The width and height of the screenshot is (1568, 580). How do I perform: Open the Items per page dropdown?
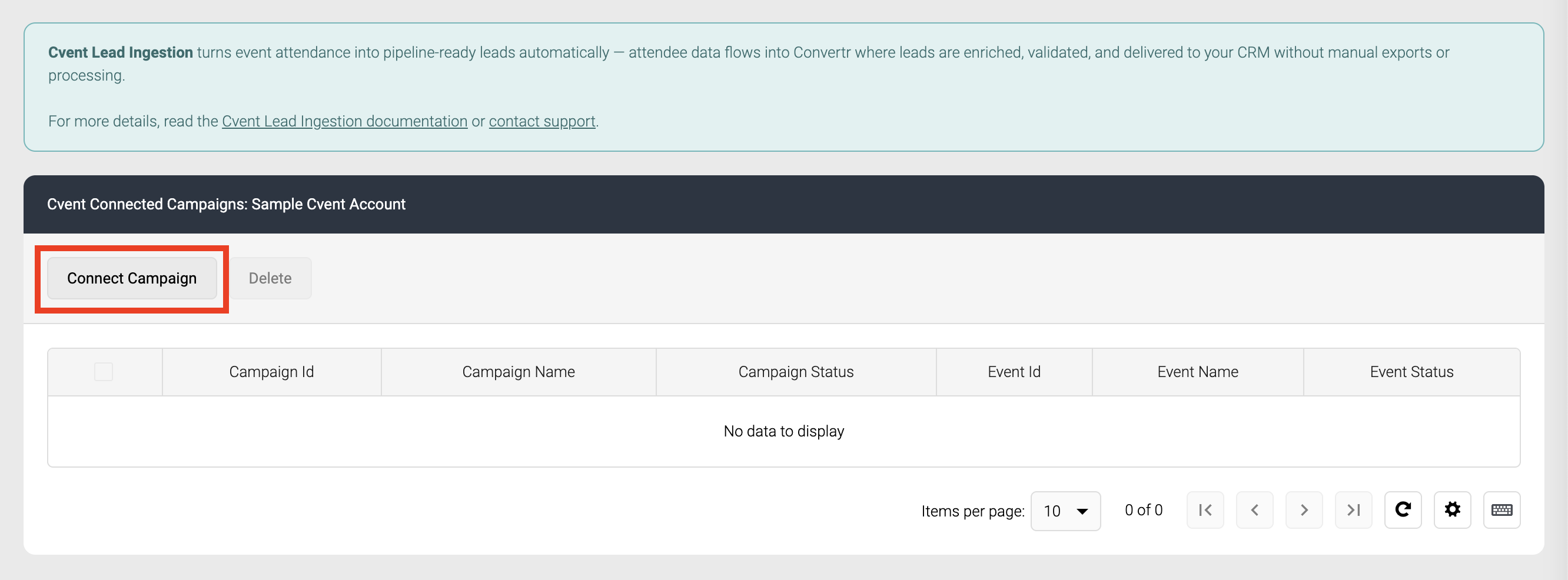click(1065, 511)
